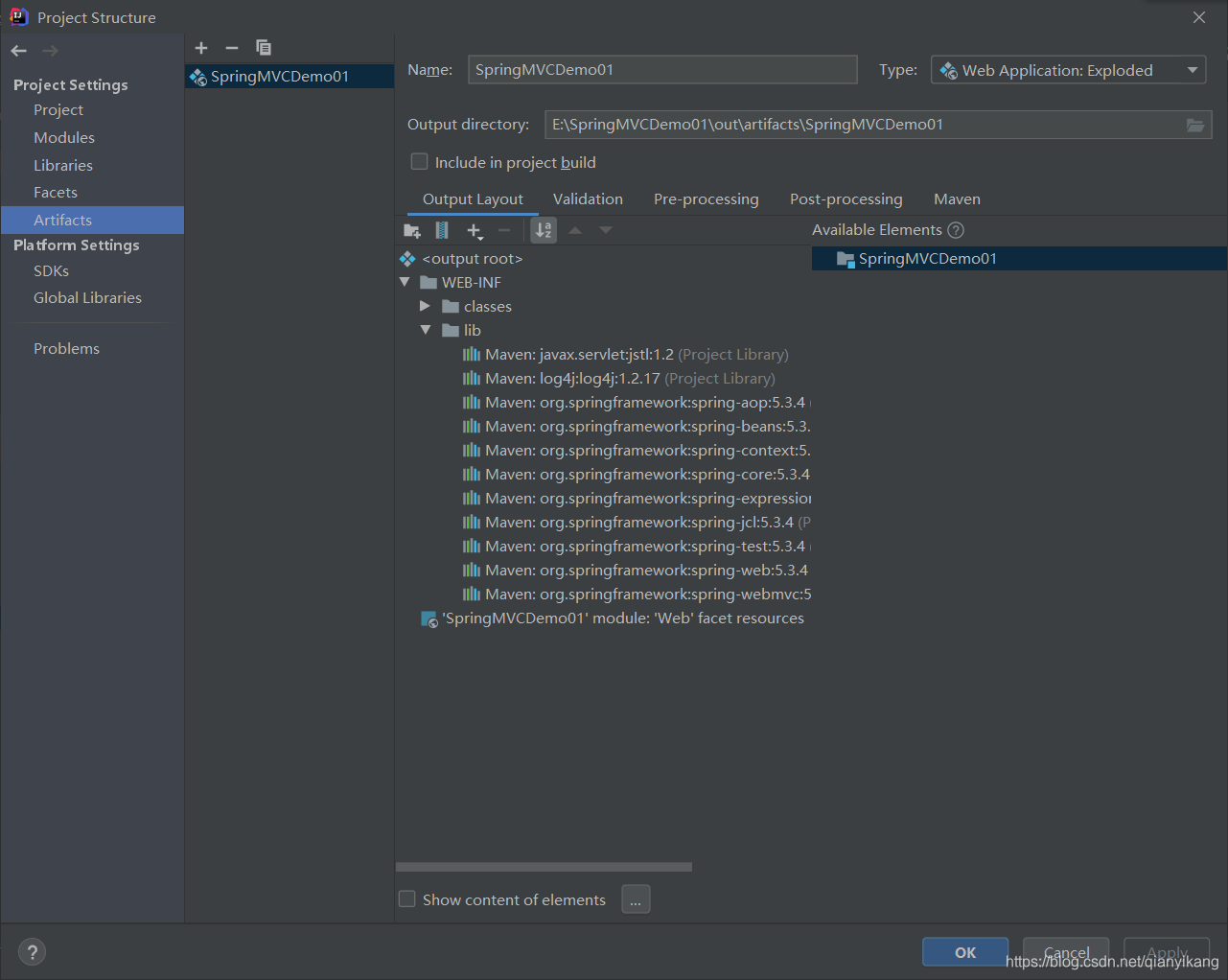Select the jstl:1.2 library entry
Image resolution: width=1228 pixels, height=980 pixels.
click(x=626, y=355)
